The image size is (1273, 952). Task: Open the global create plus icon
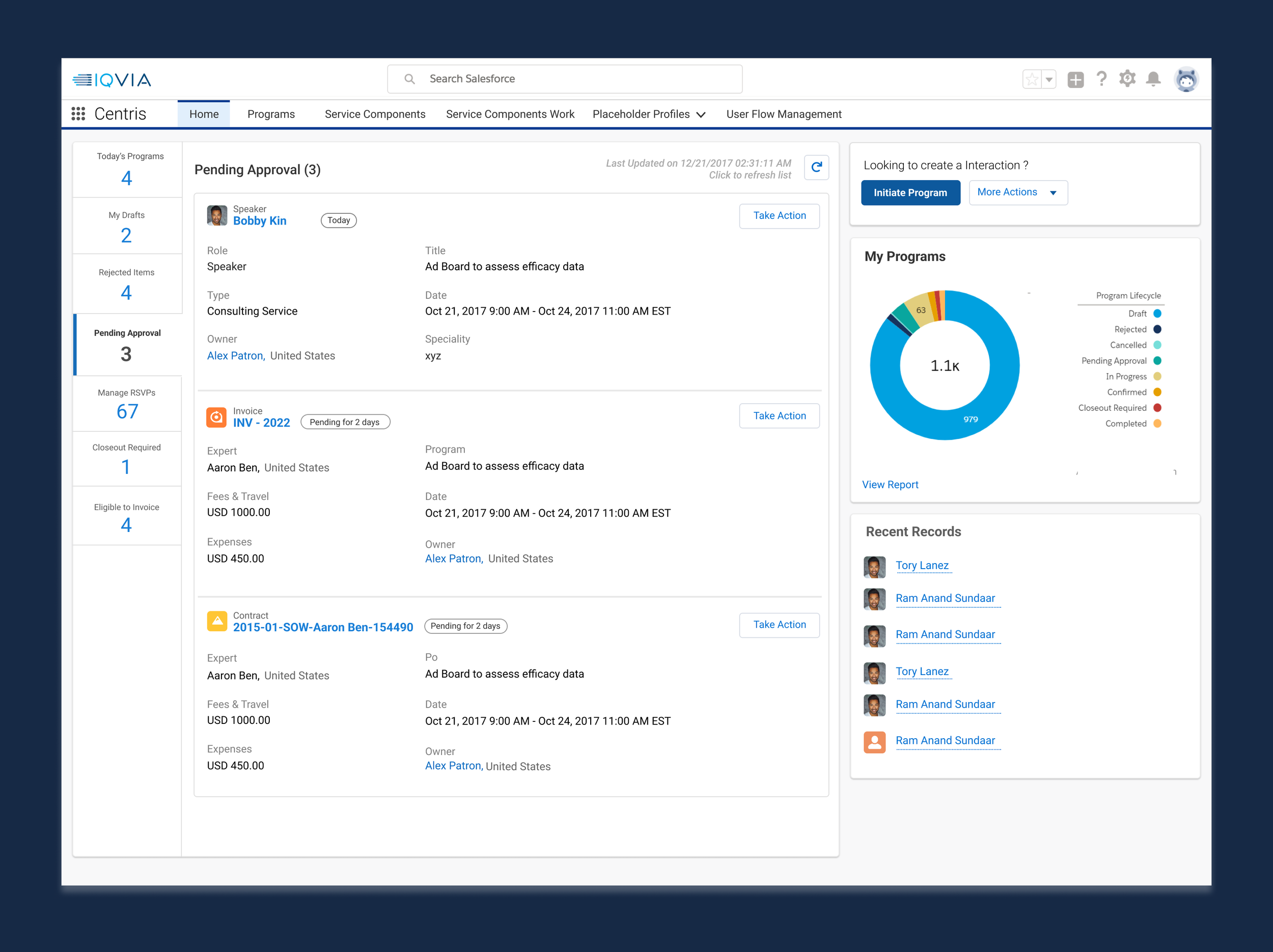coord(1074,79)
